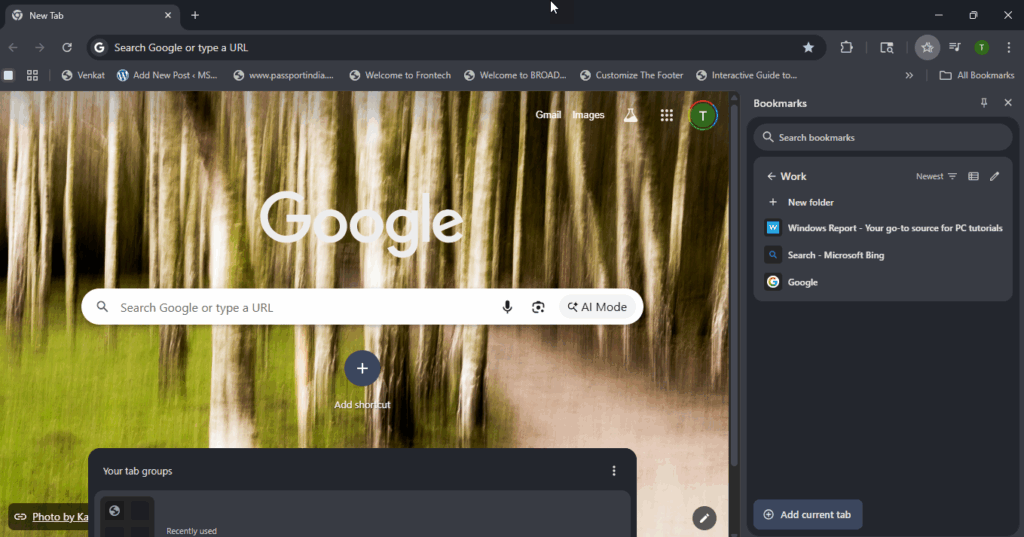This screenshot has width=1024, height=537.
Task: Open the Google bookmark in Work folder
Action: [x=883, y=282]
